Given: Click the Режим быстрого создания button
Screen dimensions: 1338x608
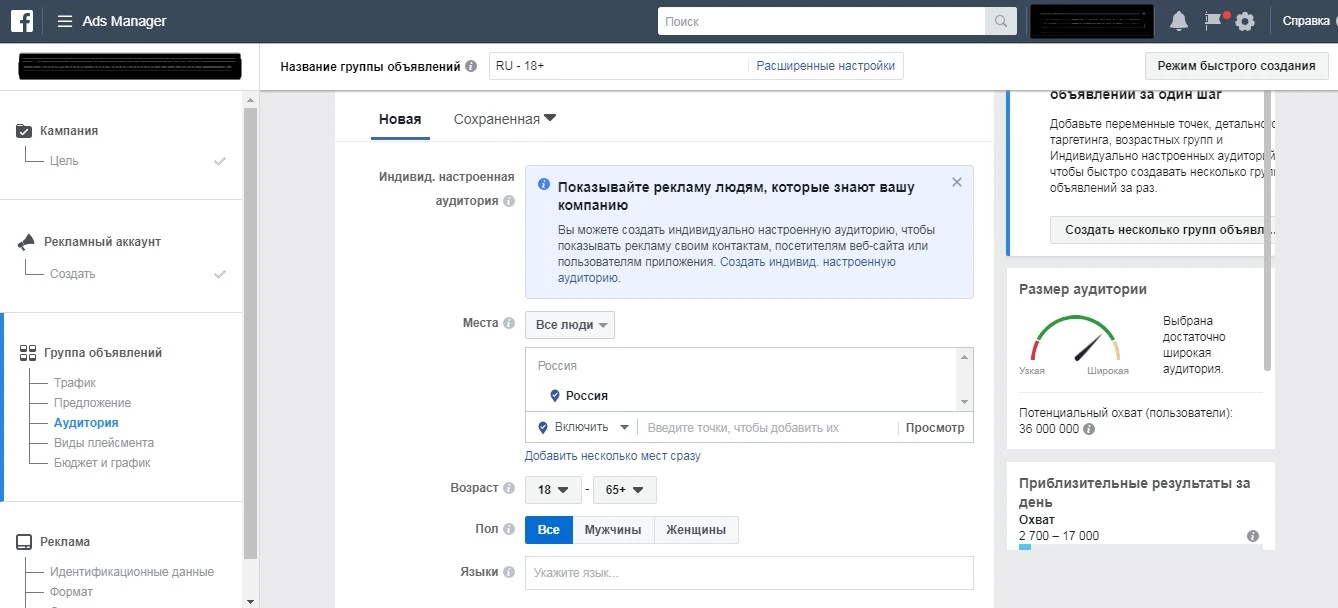Looking at the screenshot, I should click(x=1236, y=64).
